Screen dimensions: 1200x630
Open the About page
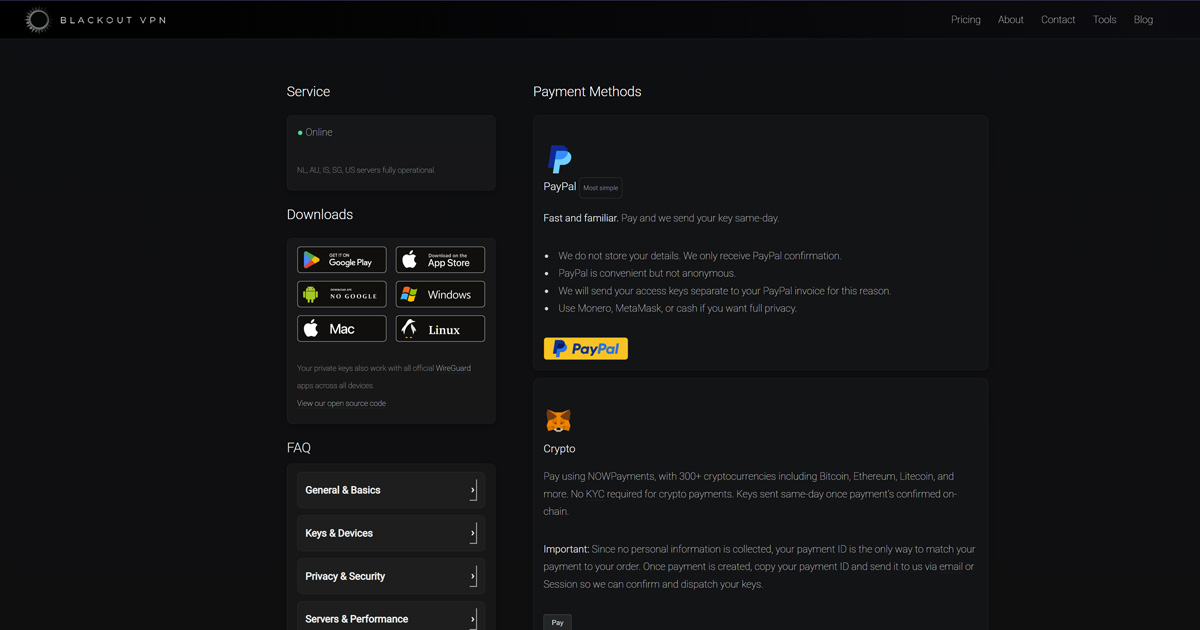coord(1011,20)
